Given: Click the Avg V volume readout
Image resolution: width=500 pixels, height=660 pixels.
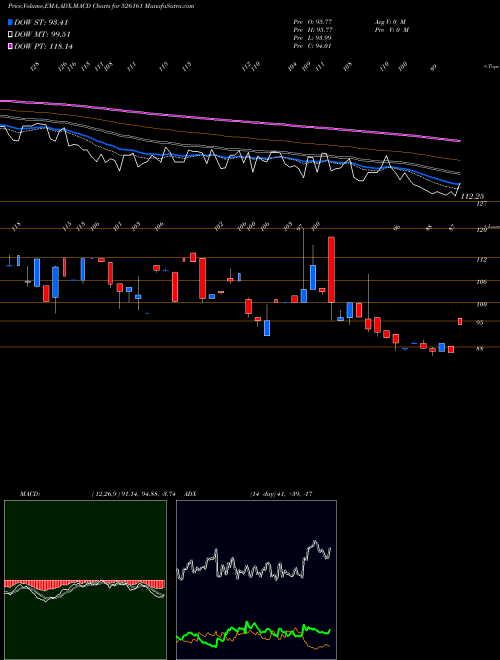Looking at the screenshot, I should (389, 21).
